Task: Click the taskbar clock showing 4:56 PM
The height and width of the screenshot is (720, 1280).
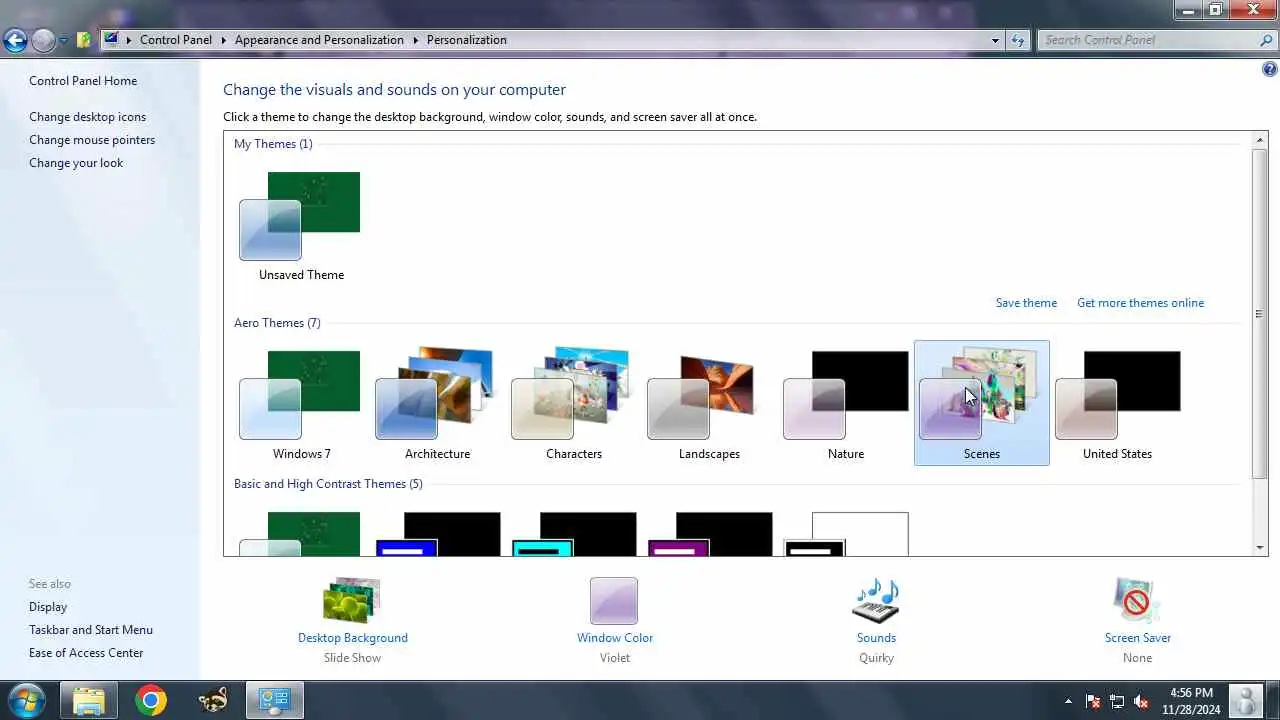Action: click(x=1191, y=701)
